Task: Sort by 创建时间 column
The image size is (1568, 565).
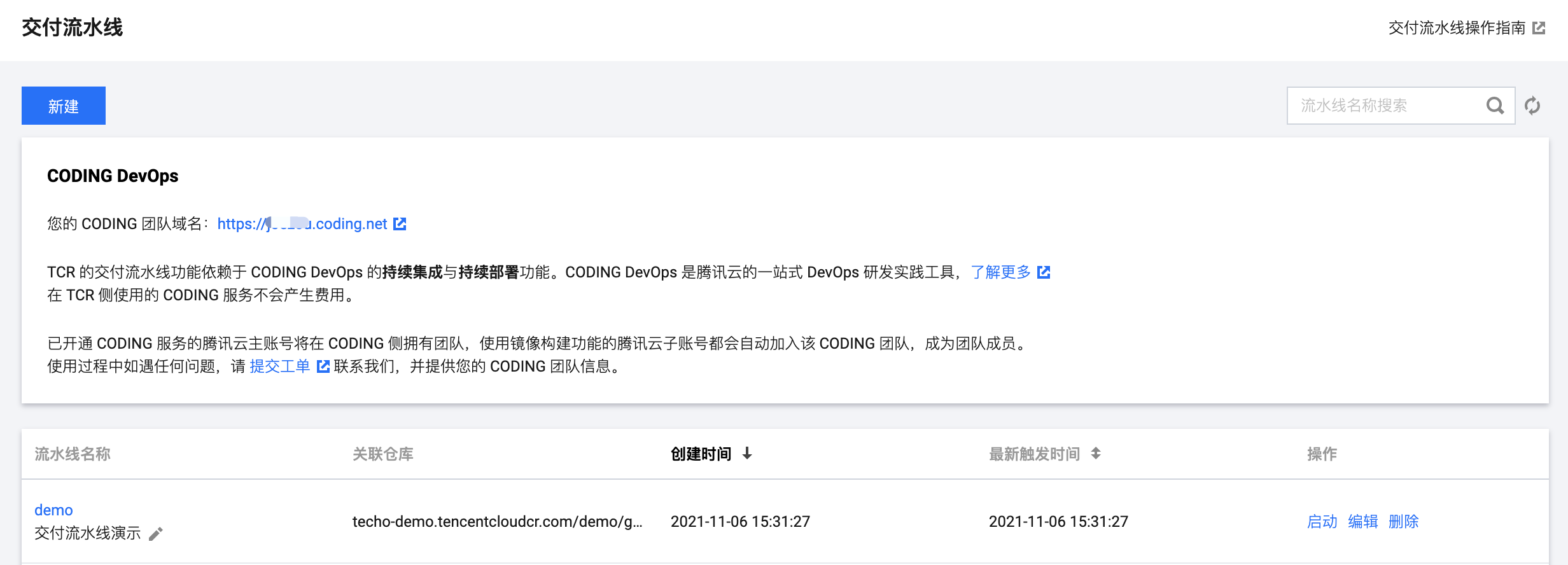Action: [x=711, y=454]
